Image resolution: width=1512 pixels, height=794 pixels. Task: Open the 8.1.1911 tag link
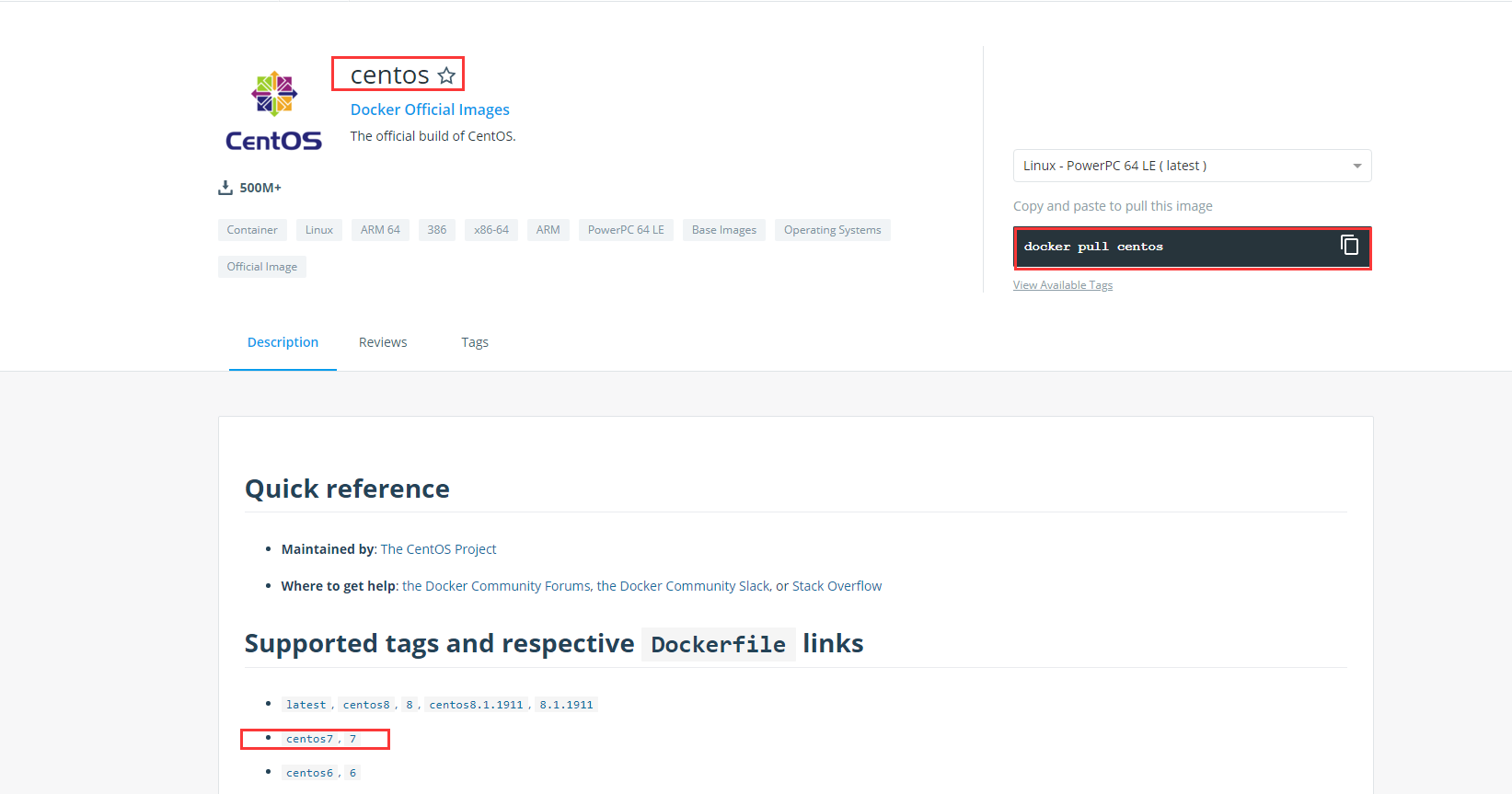pyautogui.click(x=566, y=705)
